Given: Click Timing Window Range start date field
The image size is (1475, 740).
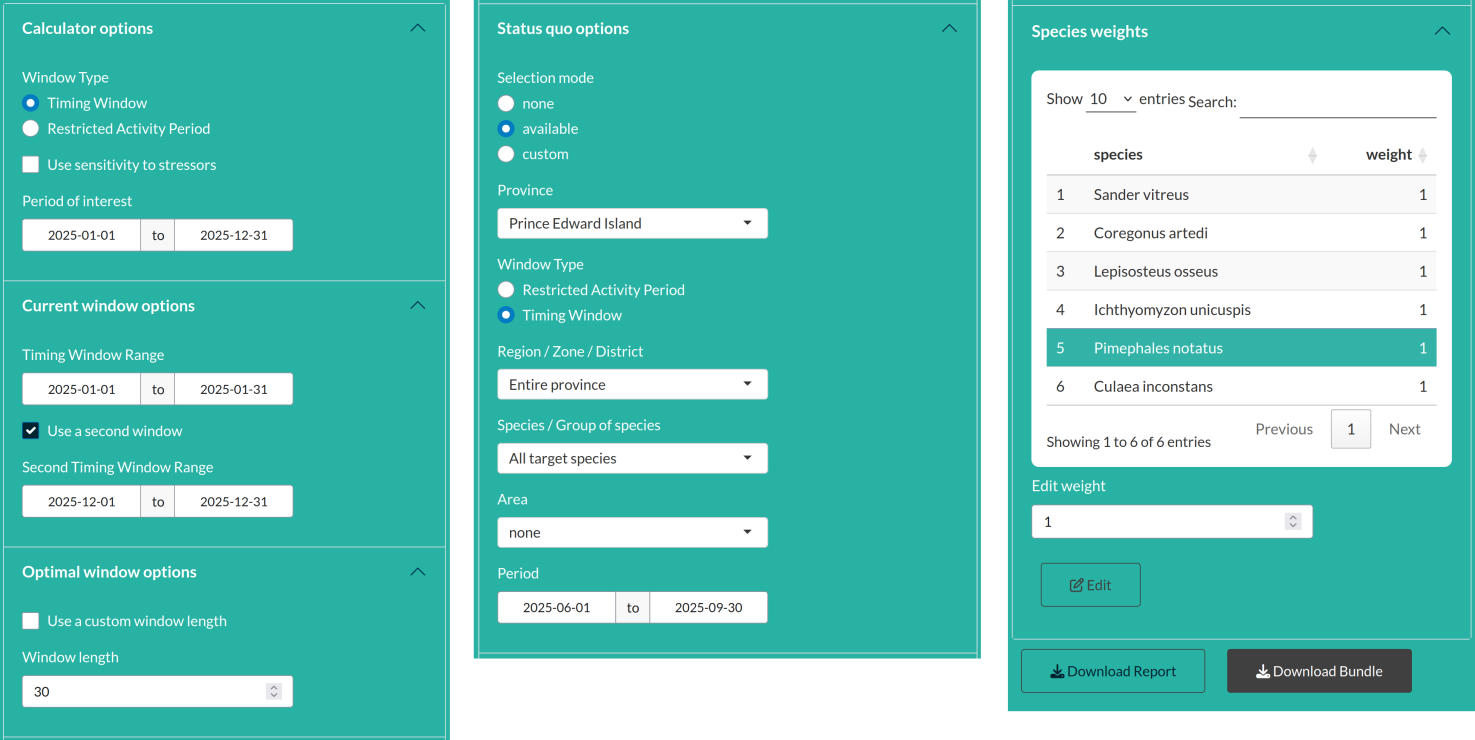Looking at the screenshot, I should pos(82,389).
